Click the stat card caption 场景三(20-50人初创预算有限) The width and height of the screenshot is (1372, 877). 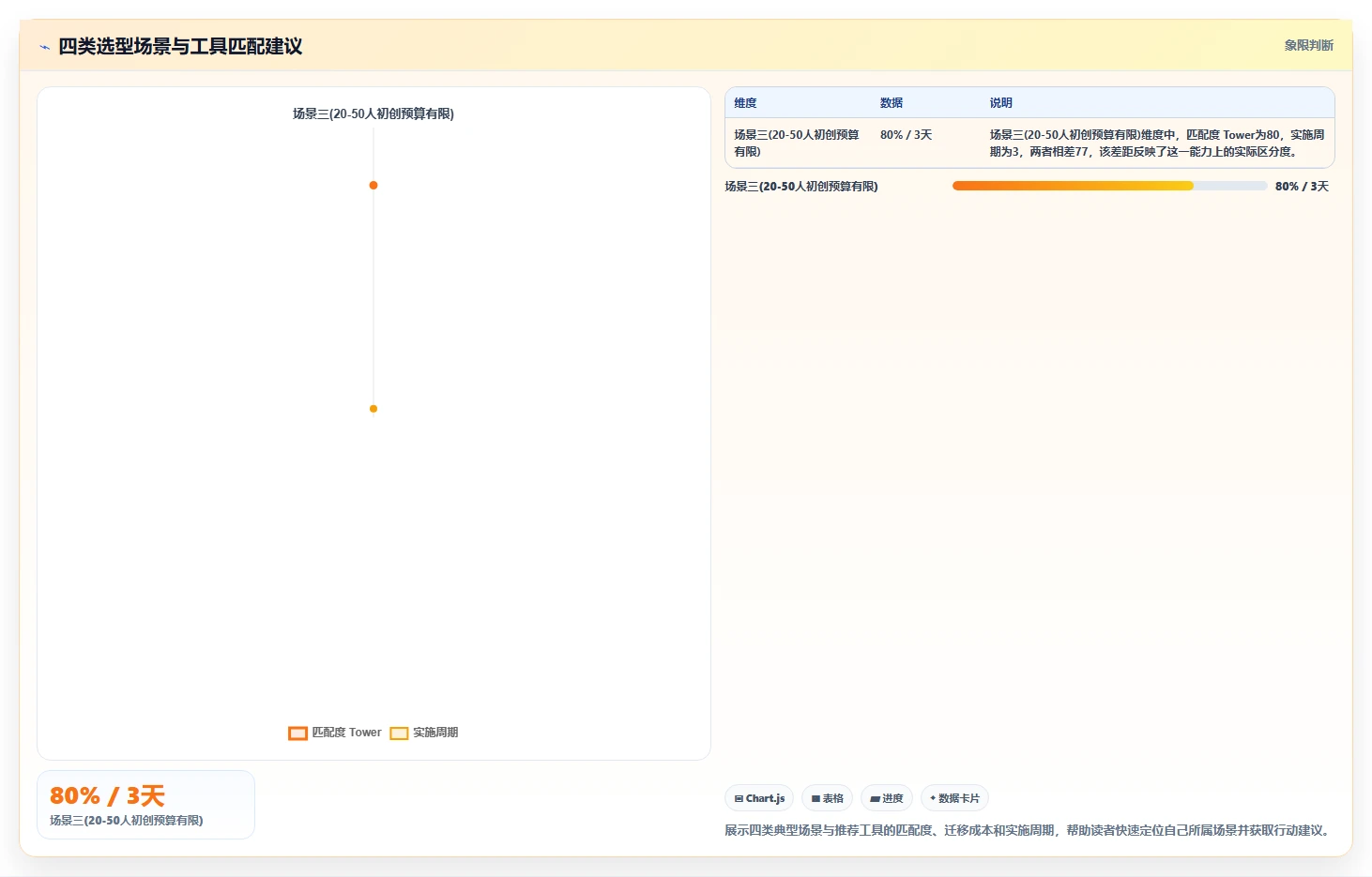click(126, 821)
